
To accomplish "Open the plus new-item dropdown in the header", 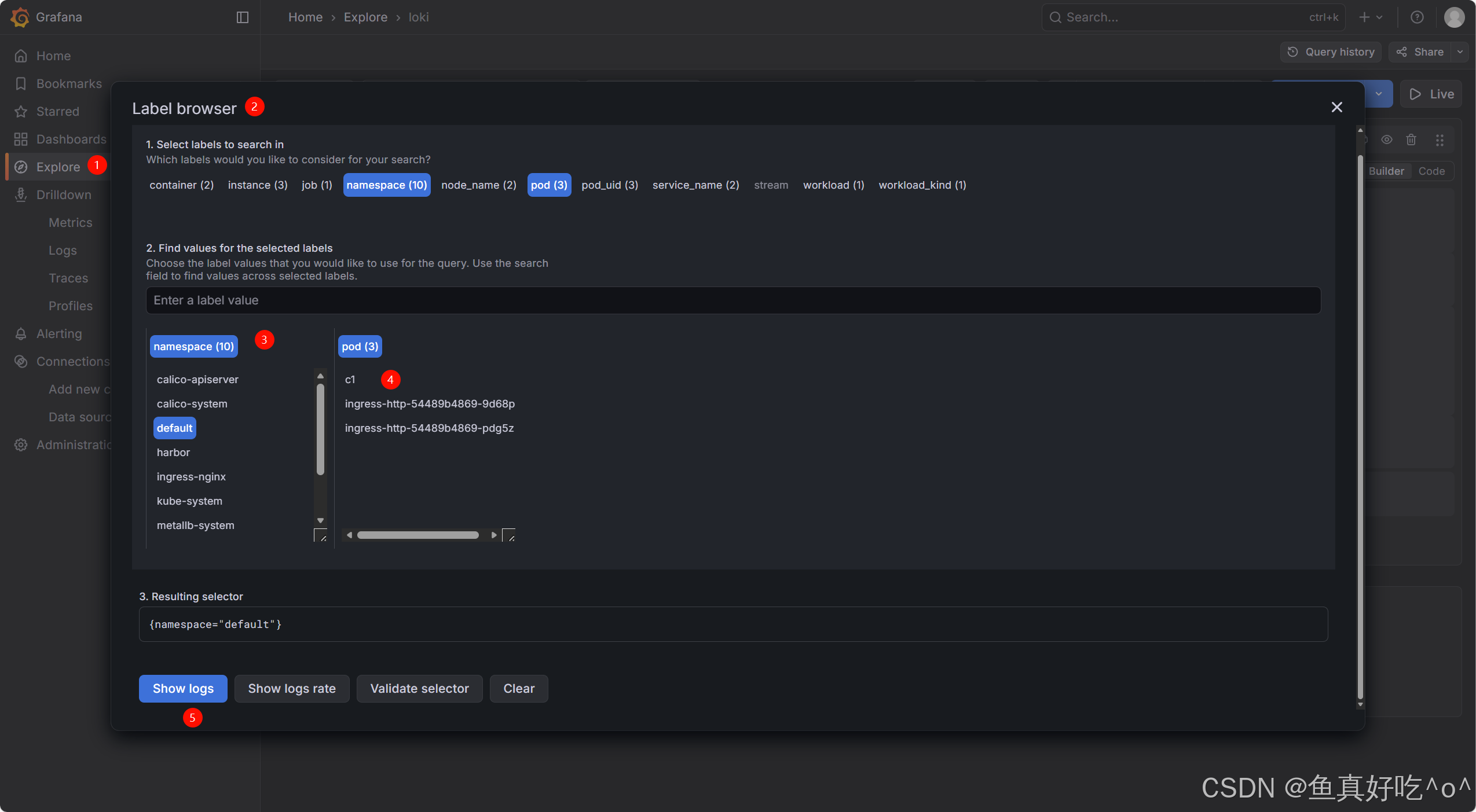I will (1371, 17).
